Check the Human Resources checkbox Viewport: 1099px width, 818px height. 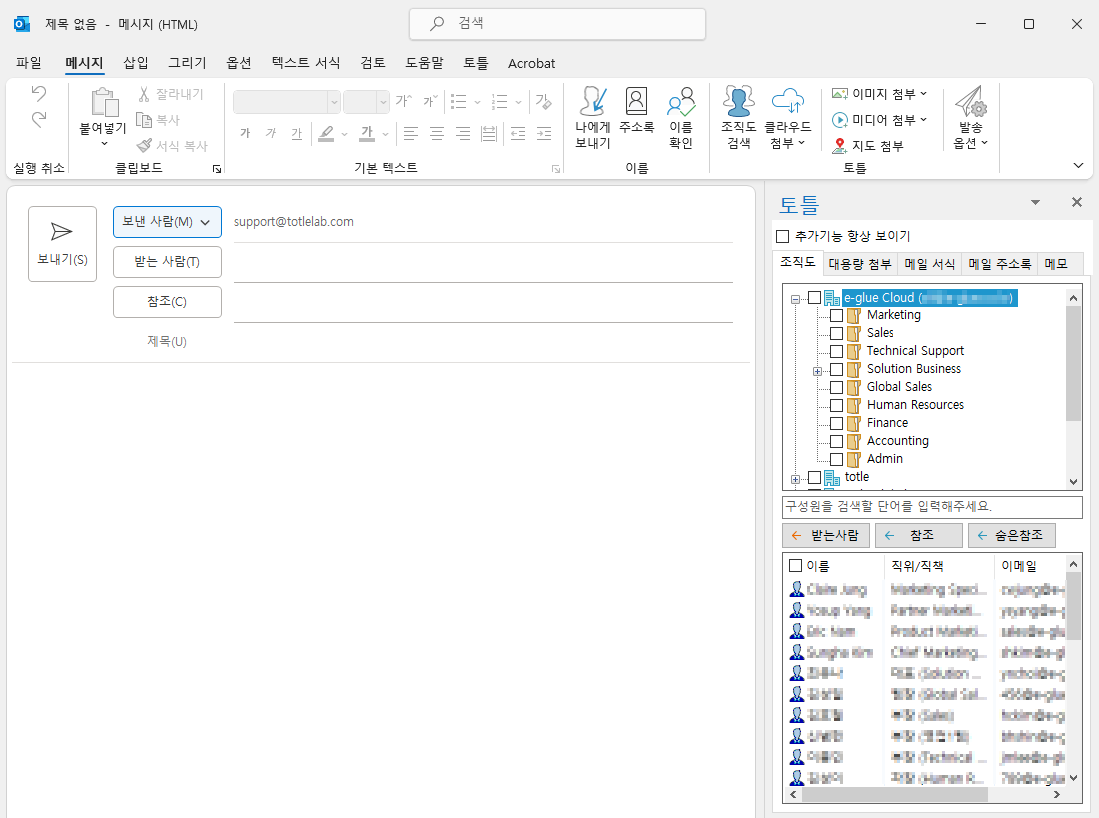(x=836, y=405)
